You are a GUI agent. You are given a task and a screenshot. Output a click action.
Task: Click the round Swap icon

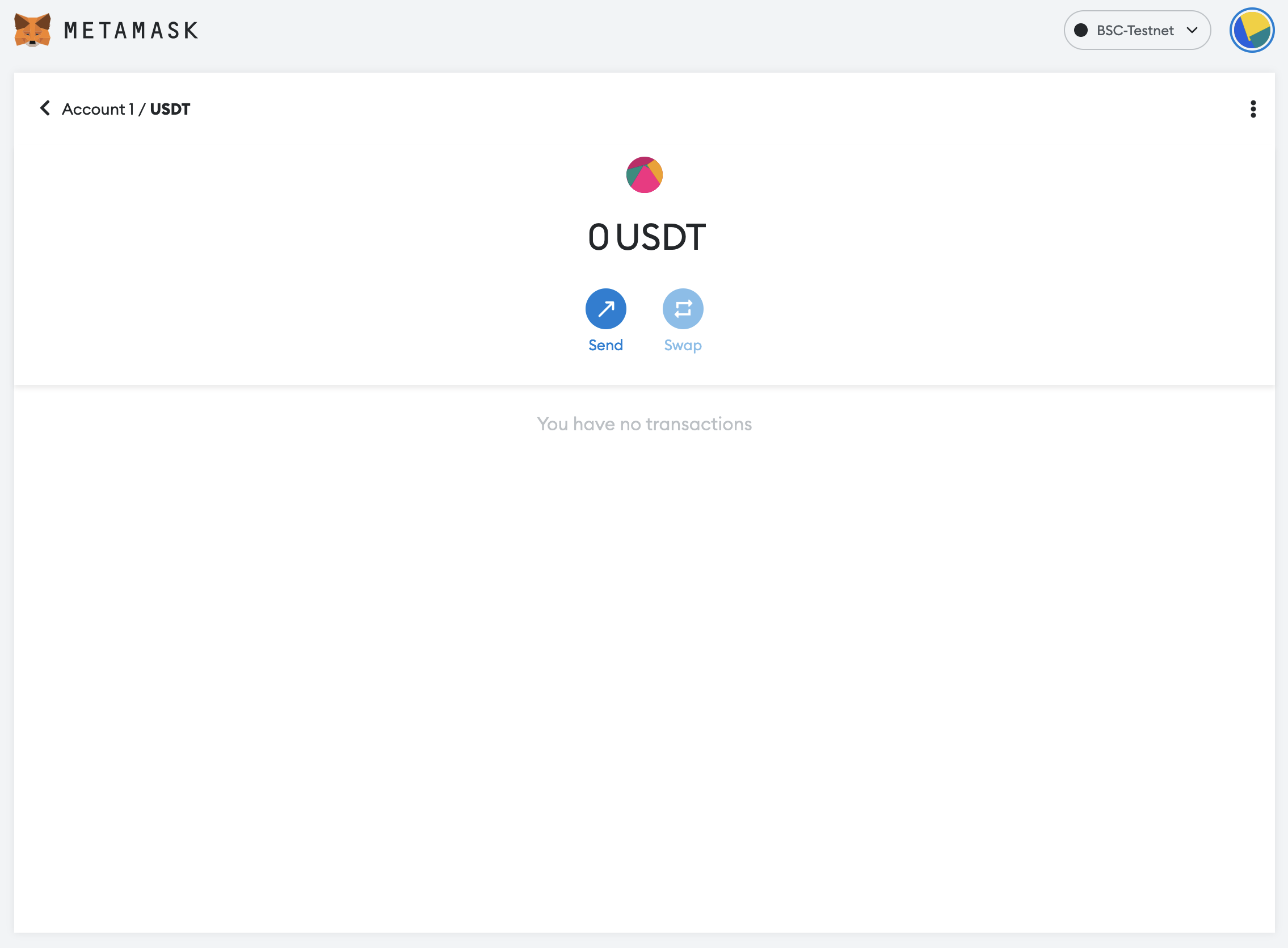pyautogui.click(x=683, y=309)
